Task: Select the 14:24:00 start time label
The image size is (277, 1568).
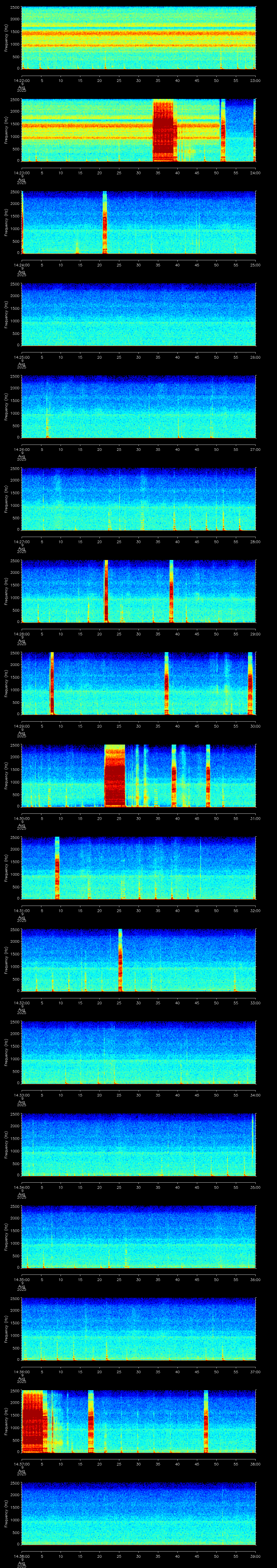Action: (21, 265)
